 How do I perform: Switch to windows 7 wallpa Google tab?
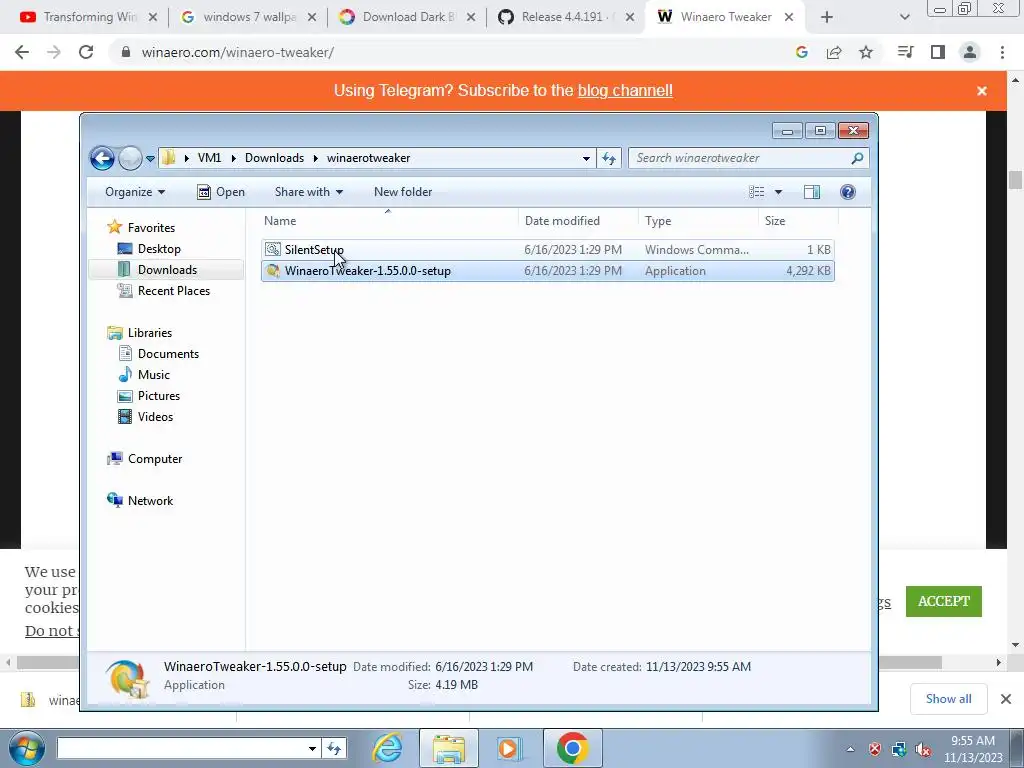(248, 17)
